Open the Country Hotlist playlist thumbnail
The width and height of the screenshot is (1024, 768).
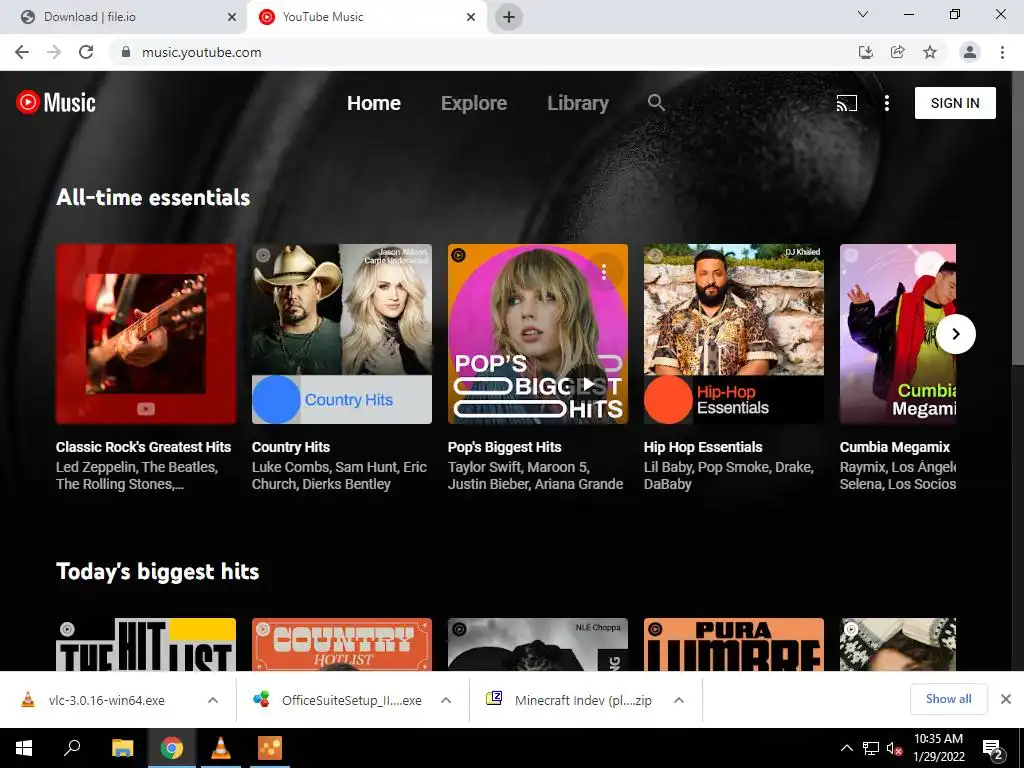[342, 645]
